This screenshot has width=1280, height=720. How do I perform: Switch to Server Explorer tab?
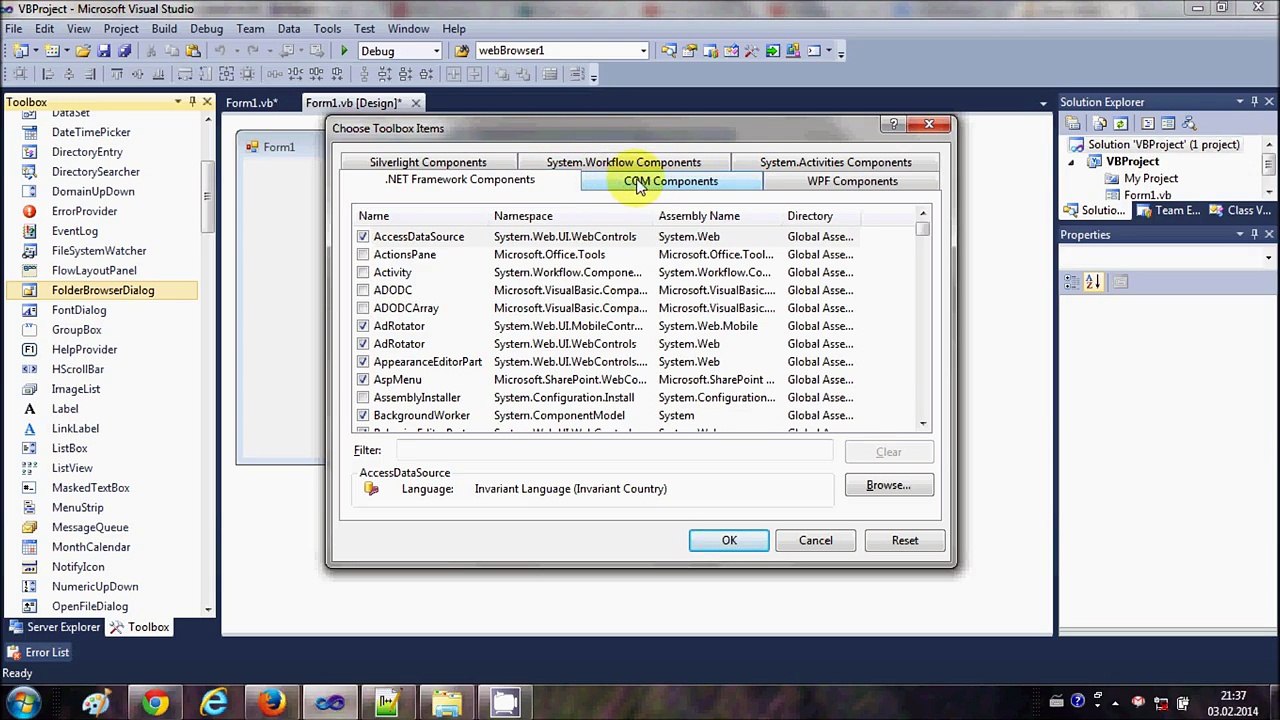[x=55, y=627]
